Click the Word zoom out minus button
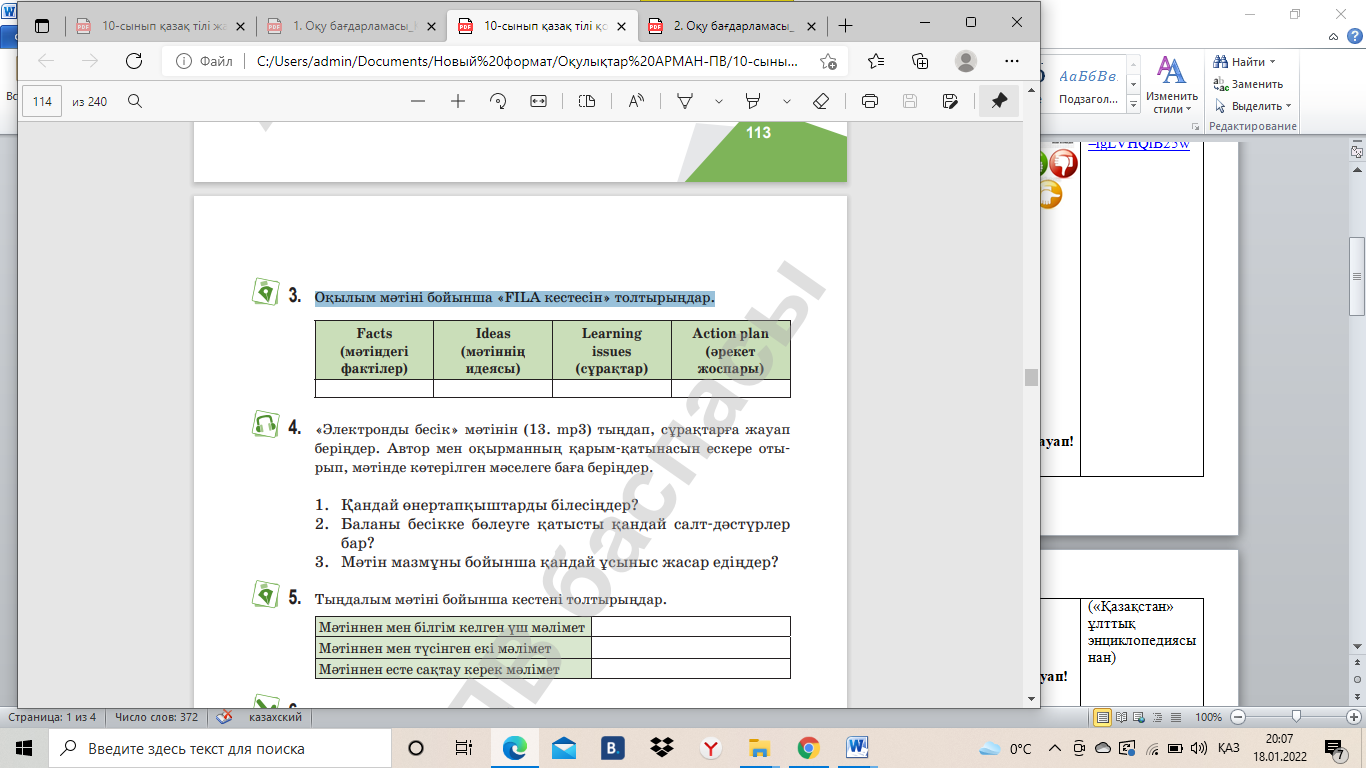 [x=1238, y=717]
